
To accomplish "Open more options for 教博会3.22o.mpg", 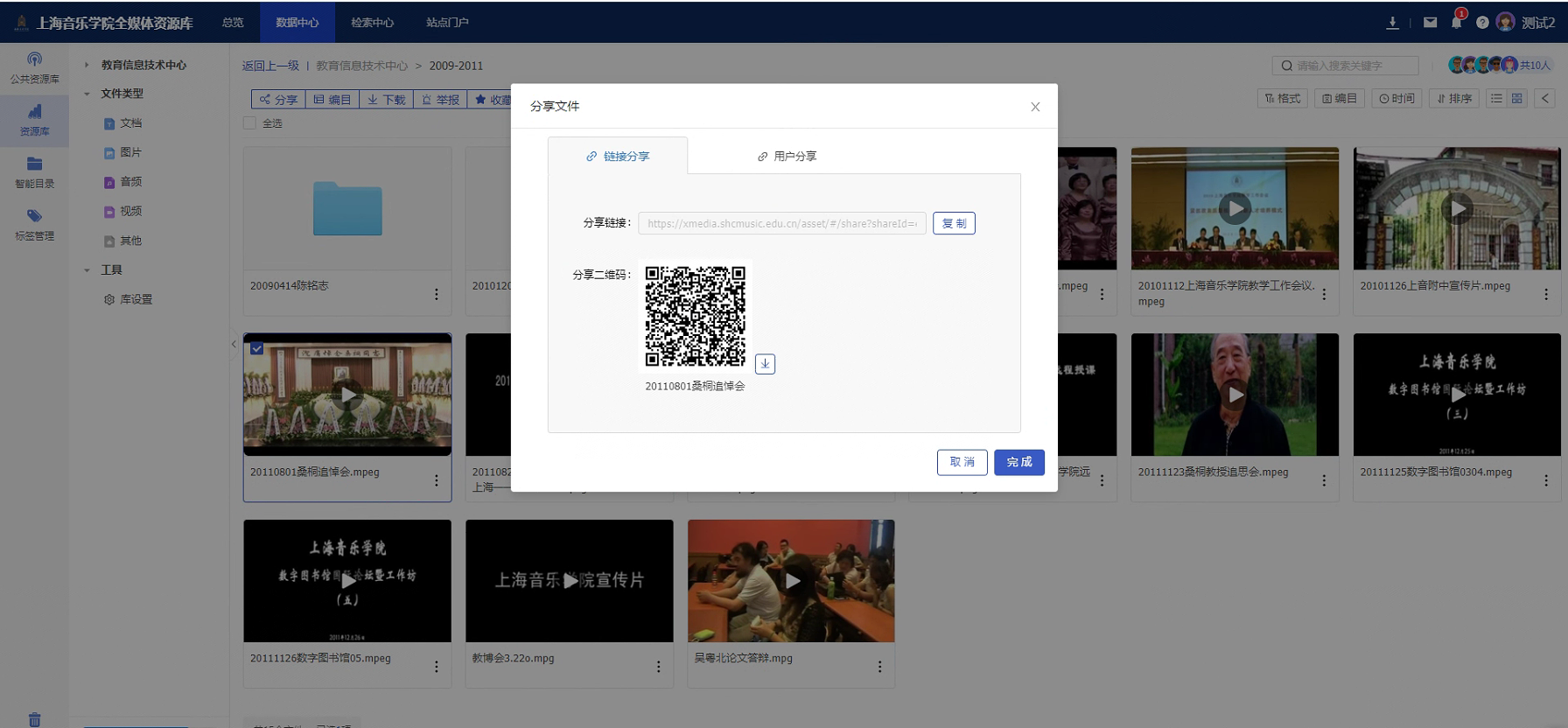I will [x=659, y=667].
